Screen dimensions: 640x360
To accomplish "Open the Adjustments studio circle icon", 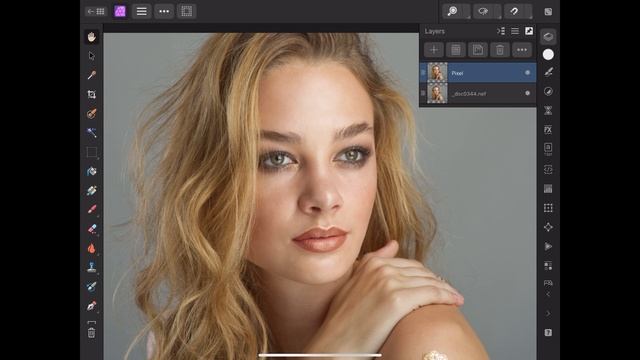I will 548,91.
